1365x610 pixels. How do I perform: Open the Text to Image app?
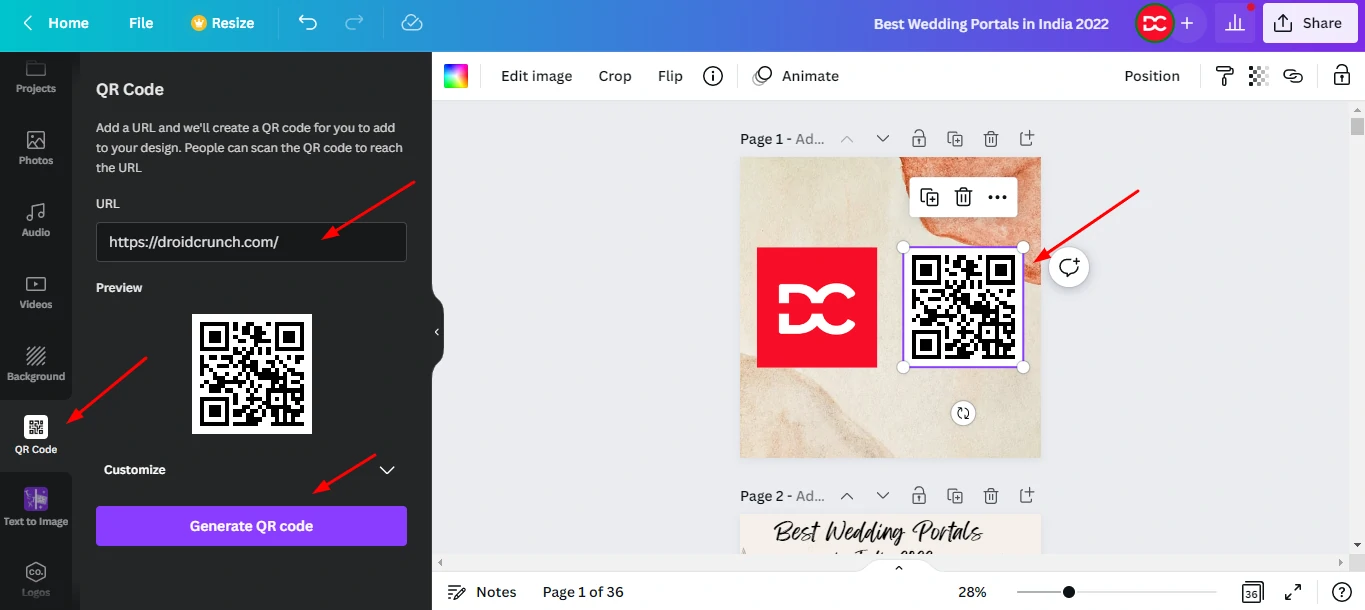(36, 507)
